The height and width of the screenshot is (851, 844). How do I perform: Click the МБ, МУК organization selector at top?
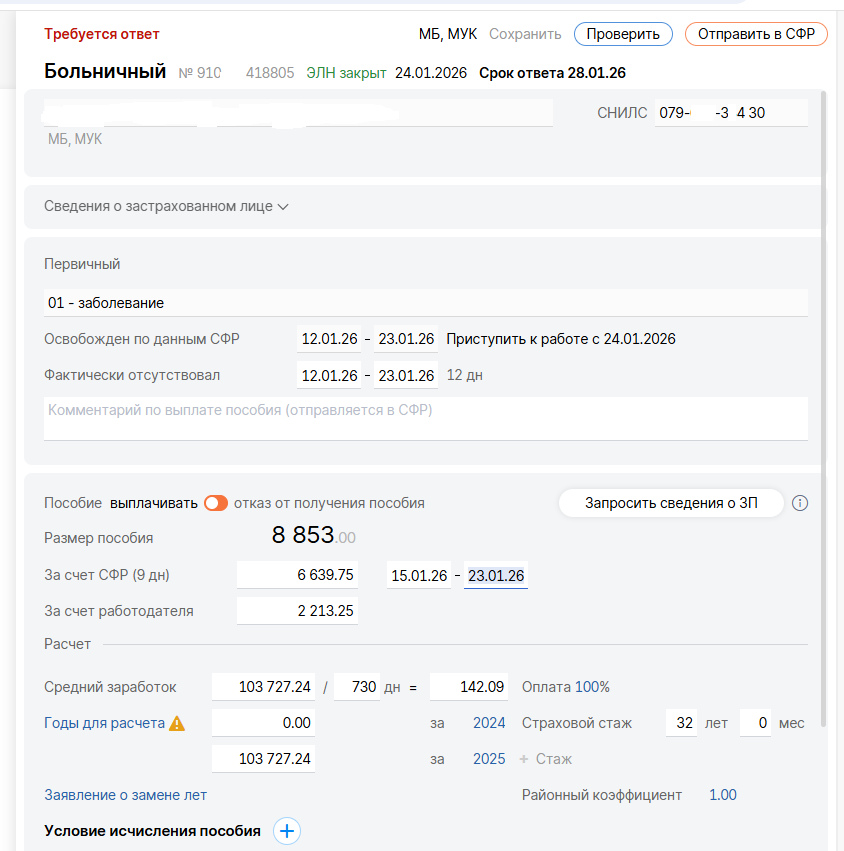[x=448, y=34]
